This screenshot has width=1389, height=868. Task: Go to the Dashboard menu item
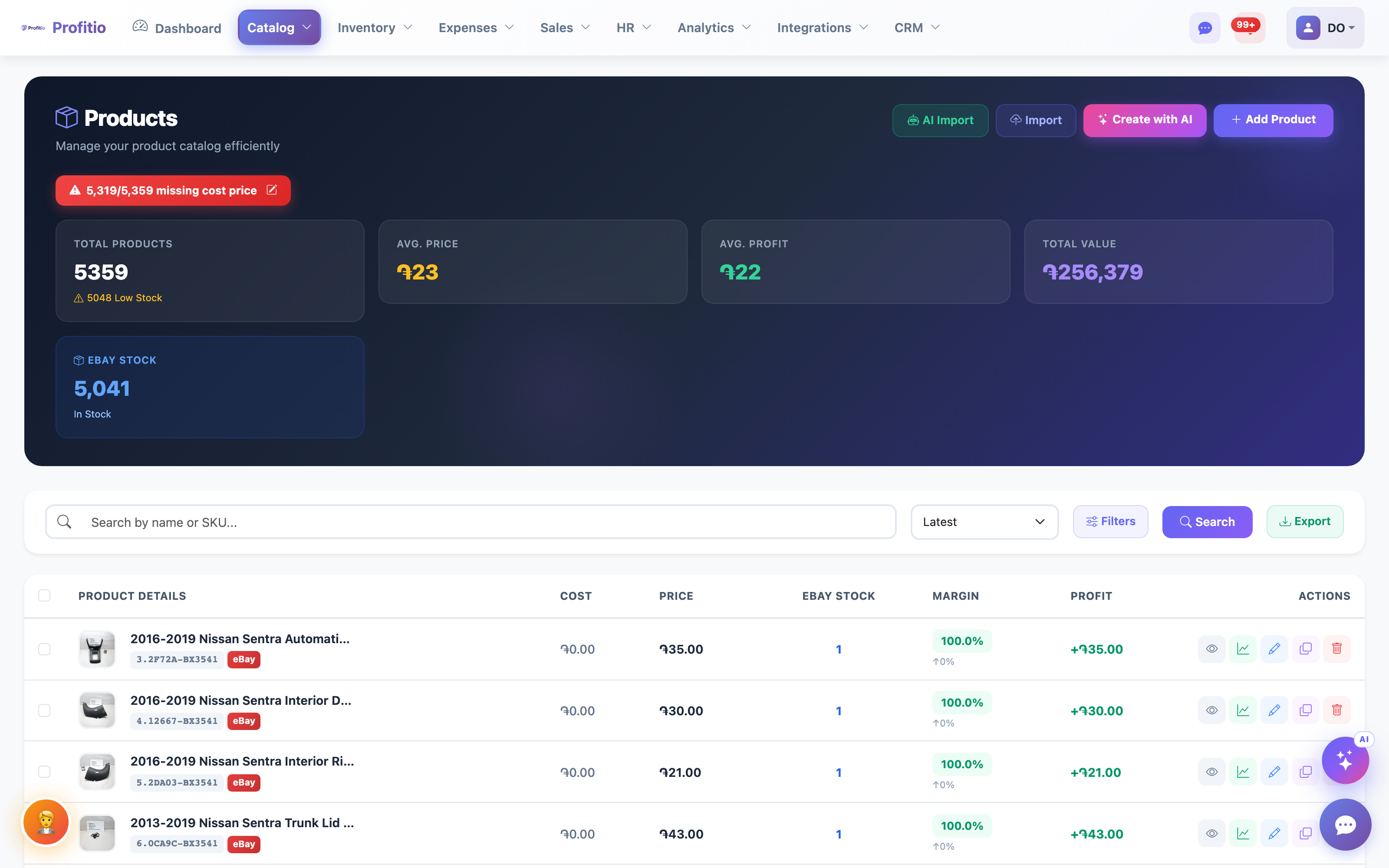tap(177, 27)
